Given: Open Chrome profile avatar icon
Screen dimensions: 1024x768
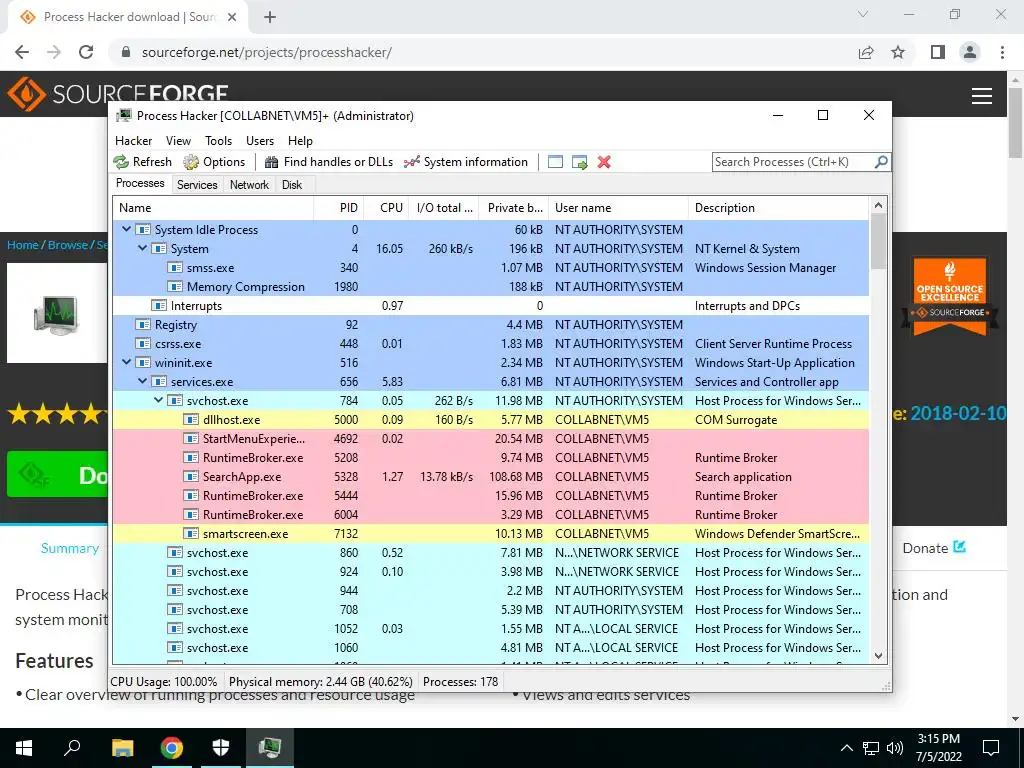Looking at the screenshot, I should [x=970, y=52].
